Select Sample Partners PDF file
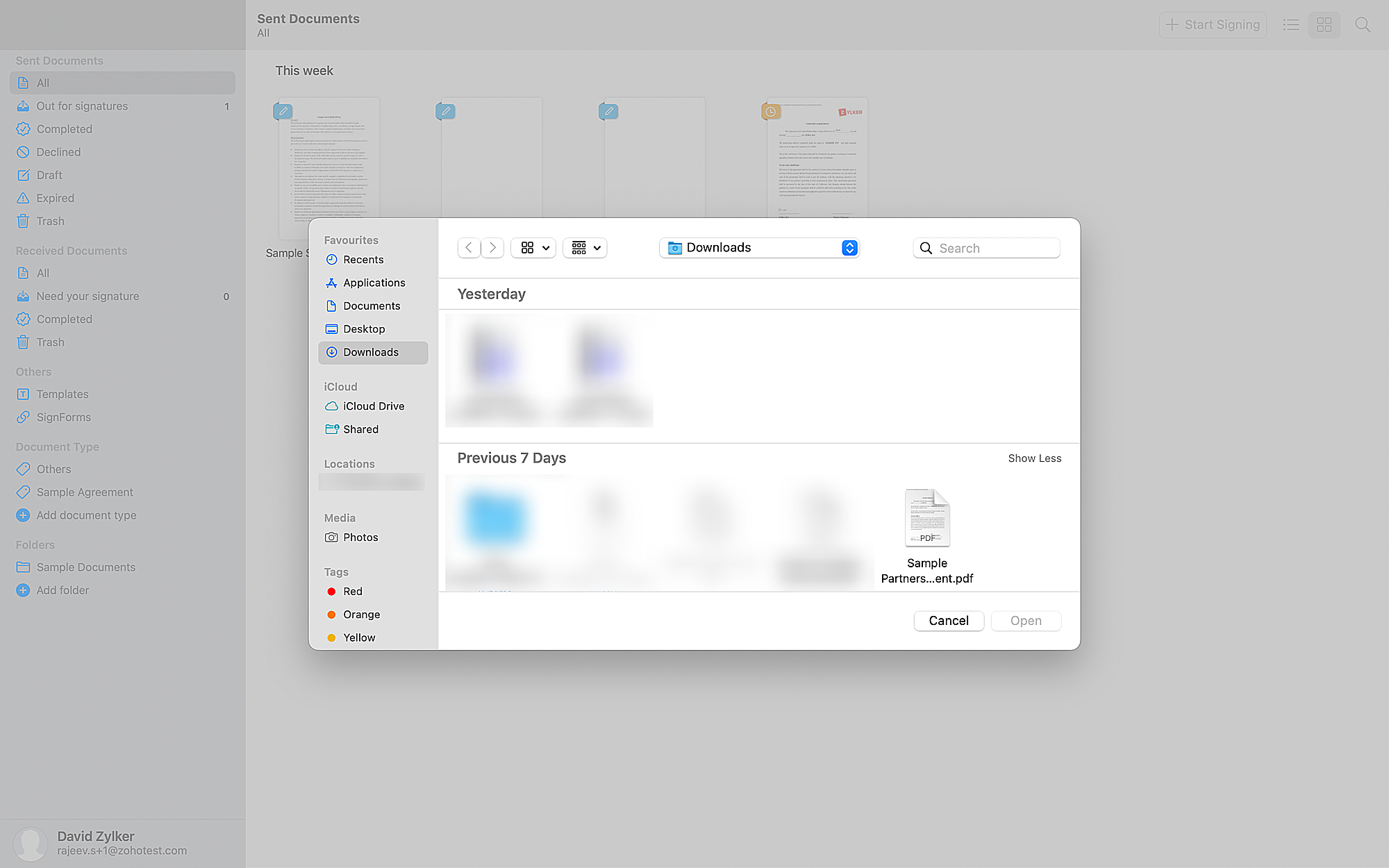Viewport: 1389px width, 868px height. pos(927,535)
